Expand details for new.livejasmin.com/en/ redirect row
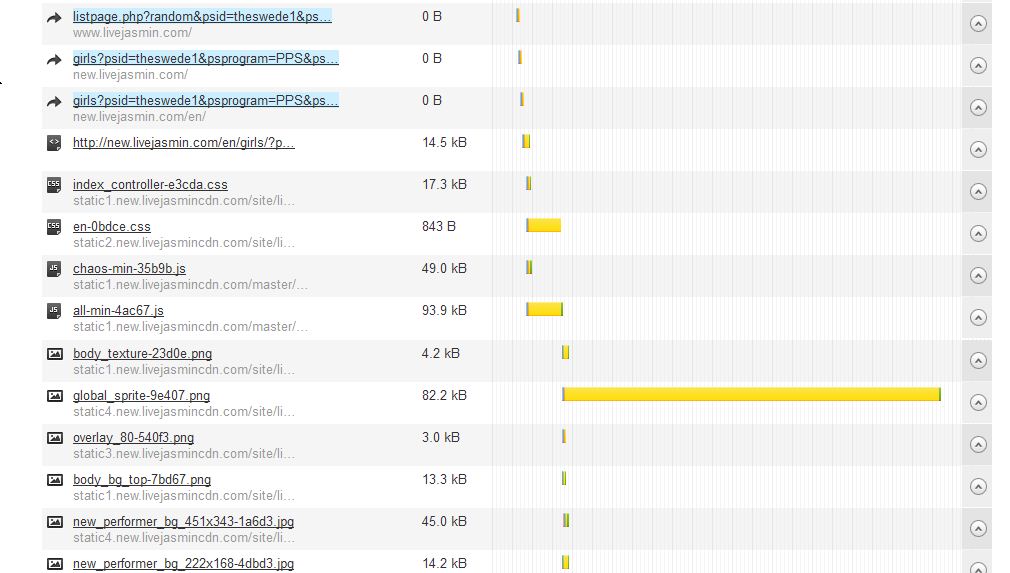 coord(978,108)
